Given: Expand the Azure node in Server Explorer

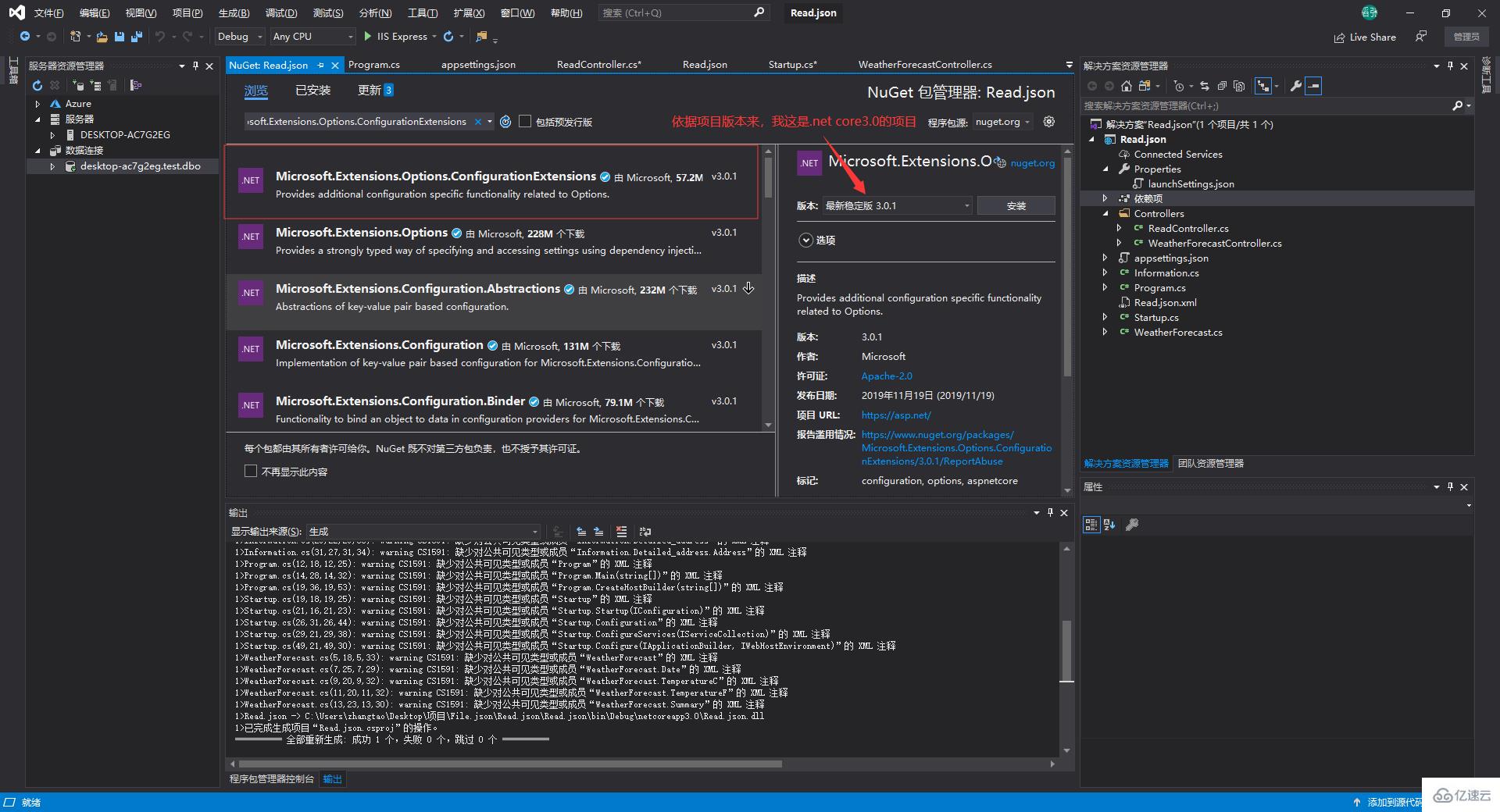Looking at the screenshot, I should [x=37, y=104].
